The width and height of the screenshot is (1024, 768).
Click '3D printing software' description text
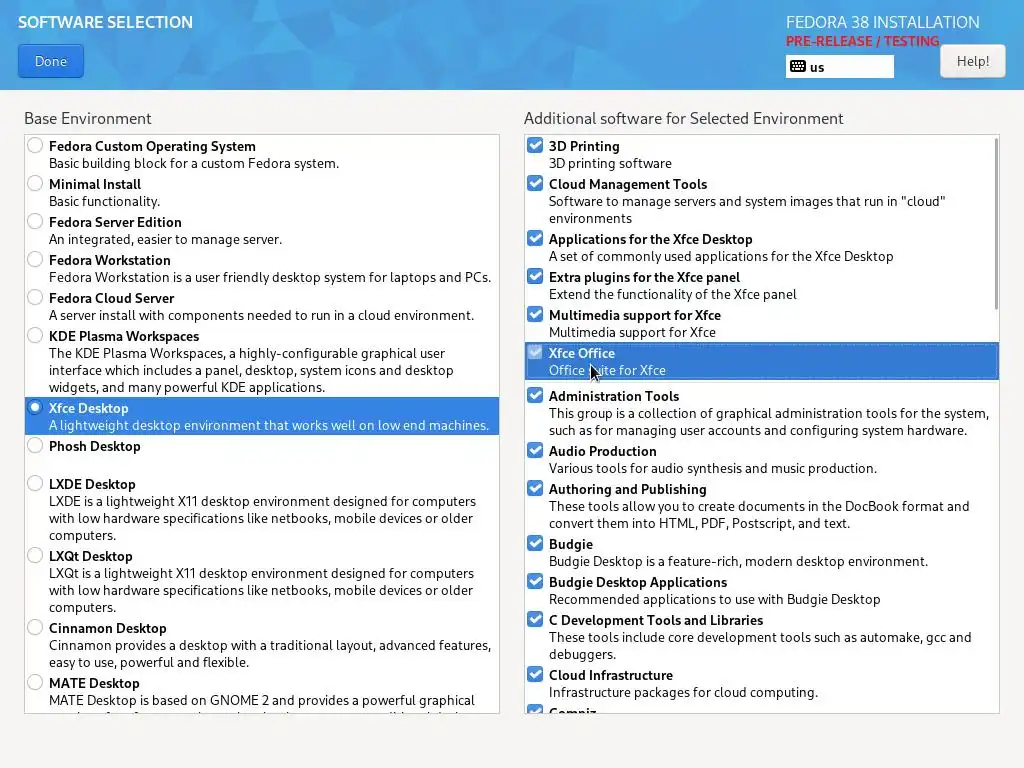tap(610, 163)
